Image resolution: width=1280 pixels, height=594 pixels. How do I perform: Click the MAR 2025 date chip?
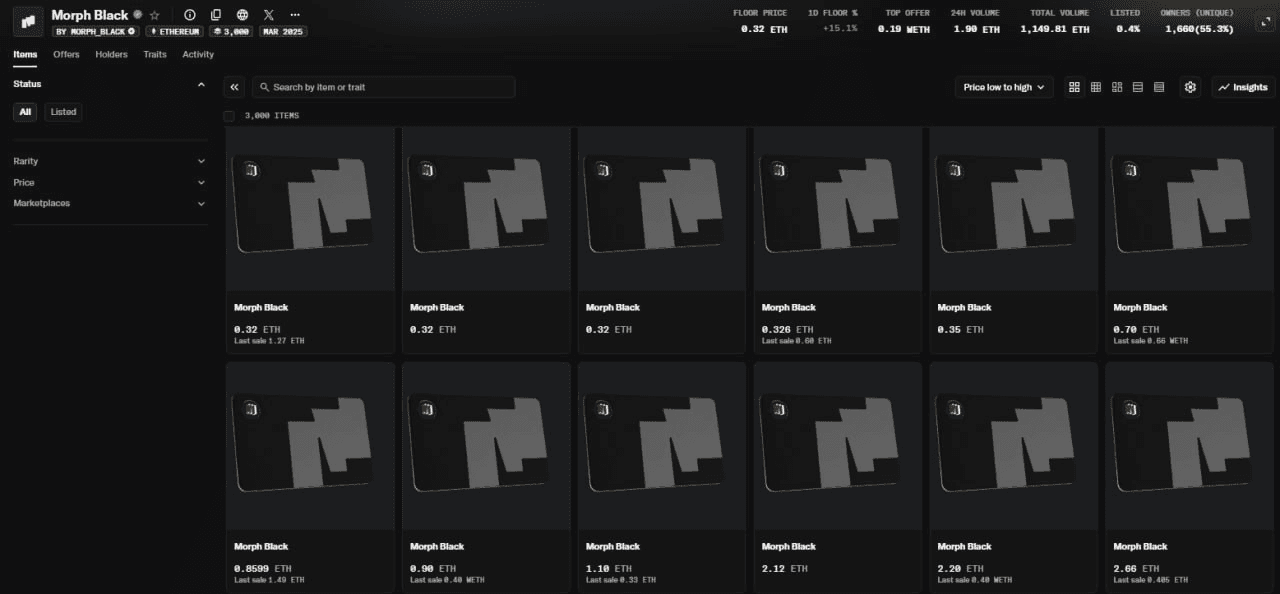point(282,32)
